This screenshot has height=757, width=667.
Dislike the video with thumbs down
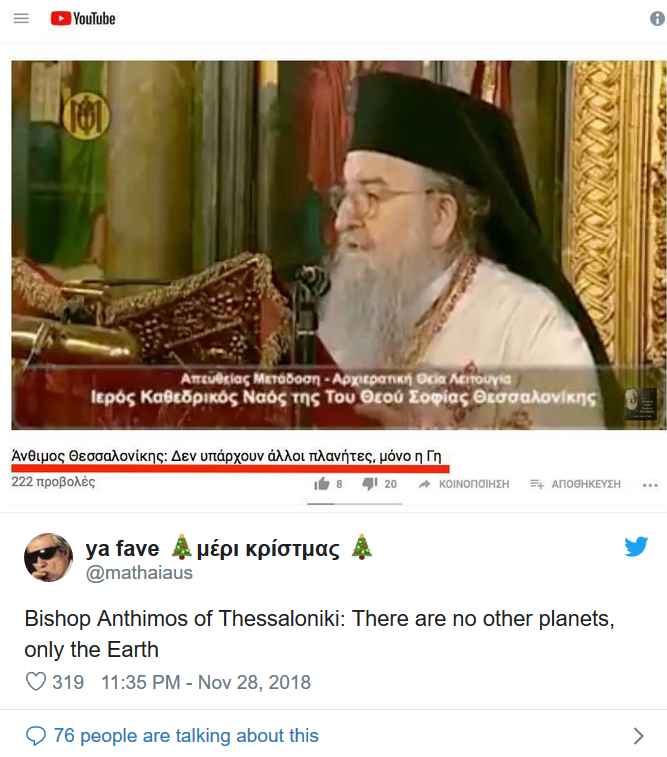tap(370, 484)
